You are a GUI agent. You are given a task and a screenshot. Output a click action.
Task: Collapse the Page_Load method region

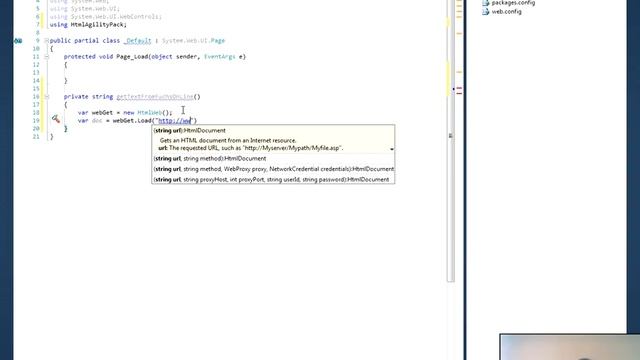[46, 57]
